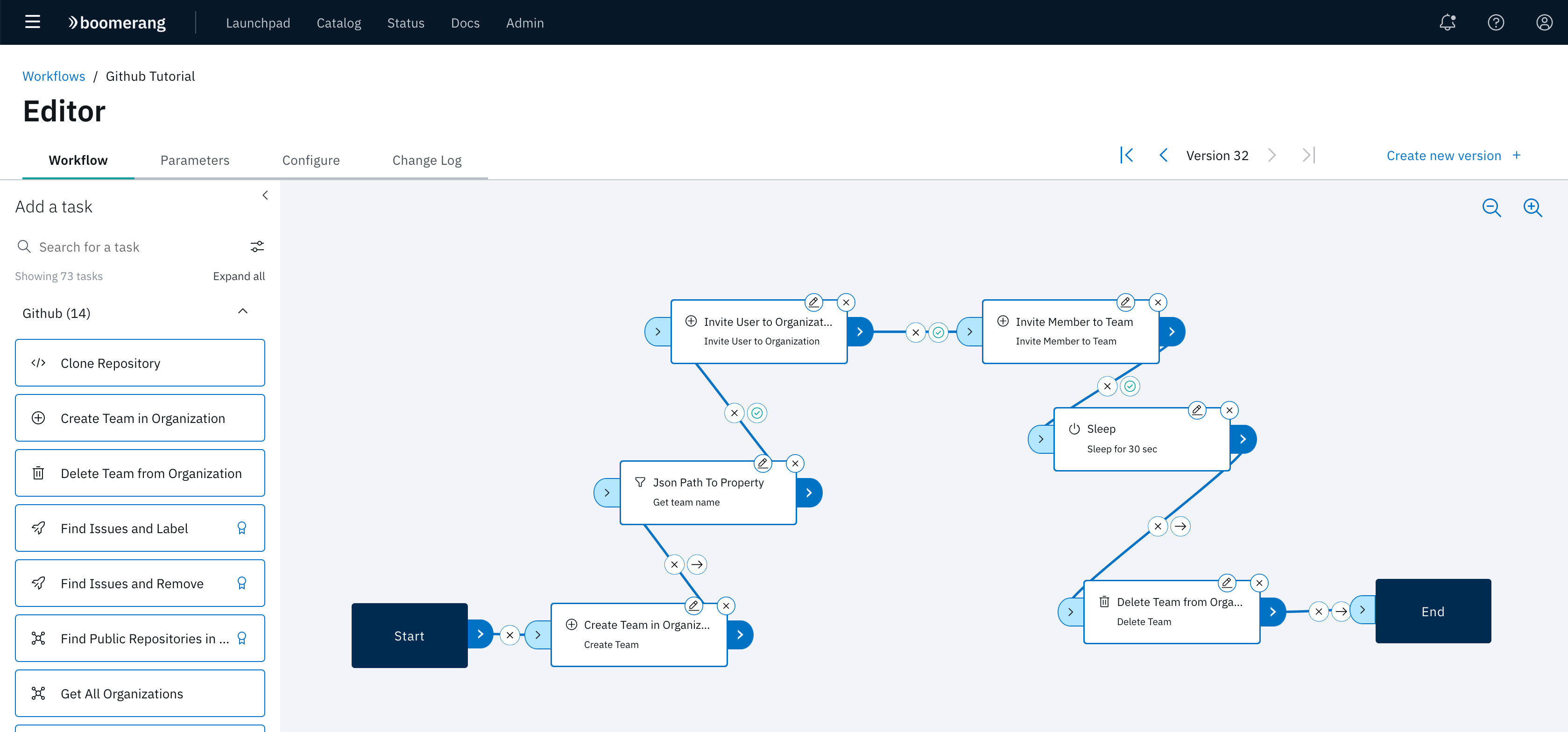This screenshot has height=732, width=1568.
Task: Select the Get All Organizations task
Action: point(140,693)
